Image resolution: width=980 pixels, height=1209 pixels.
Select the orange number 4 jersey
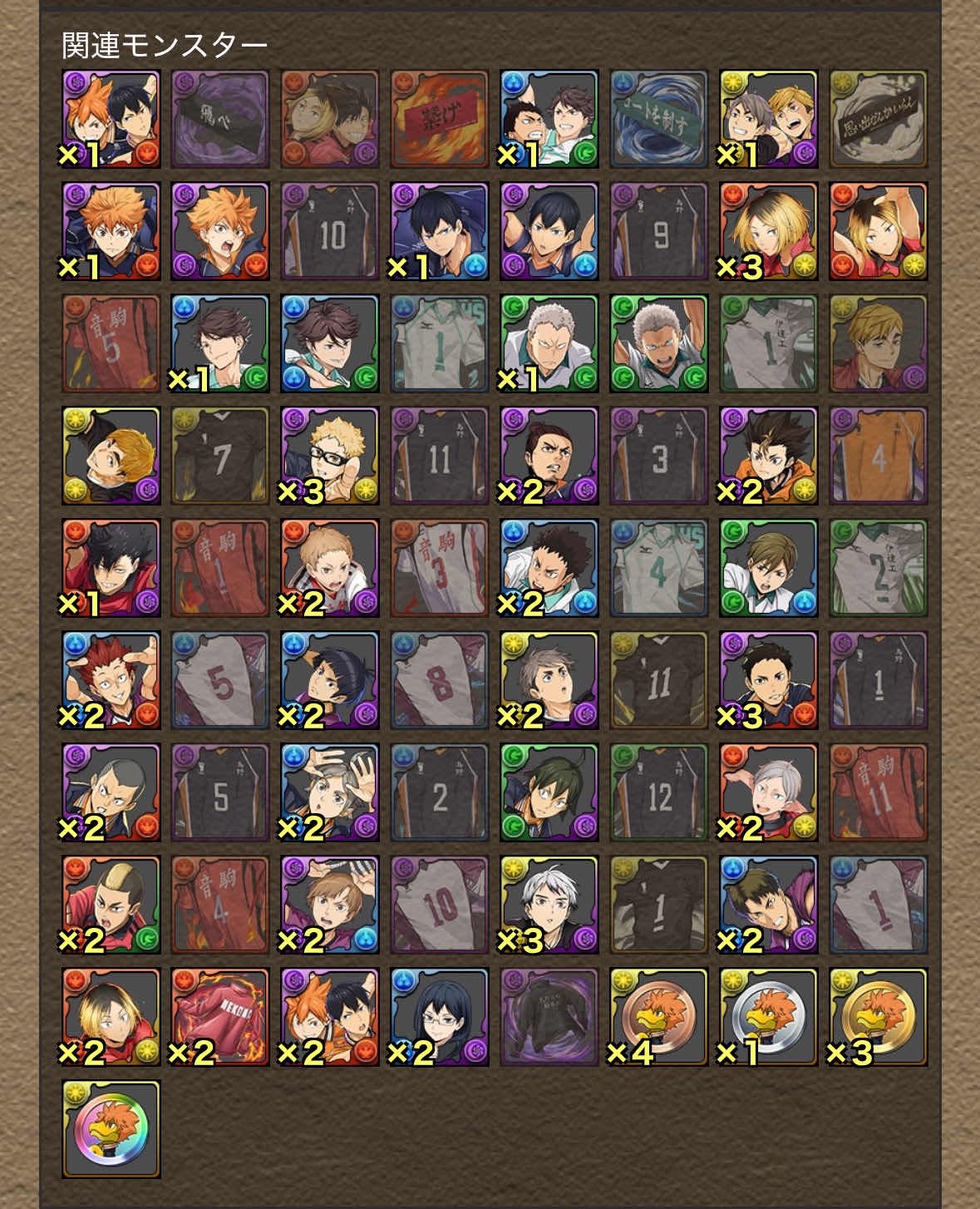coord(878,456)
